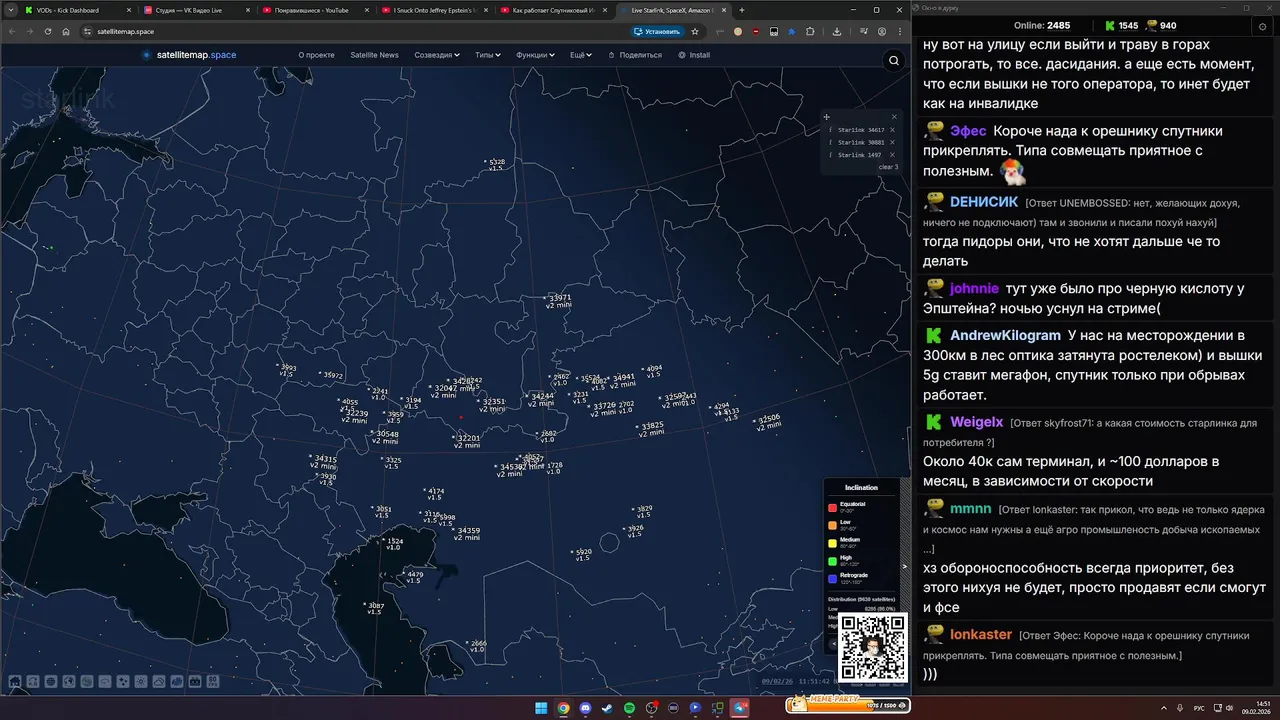Click satellite 5328 v1.5 on map

coord(495,164)
